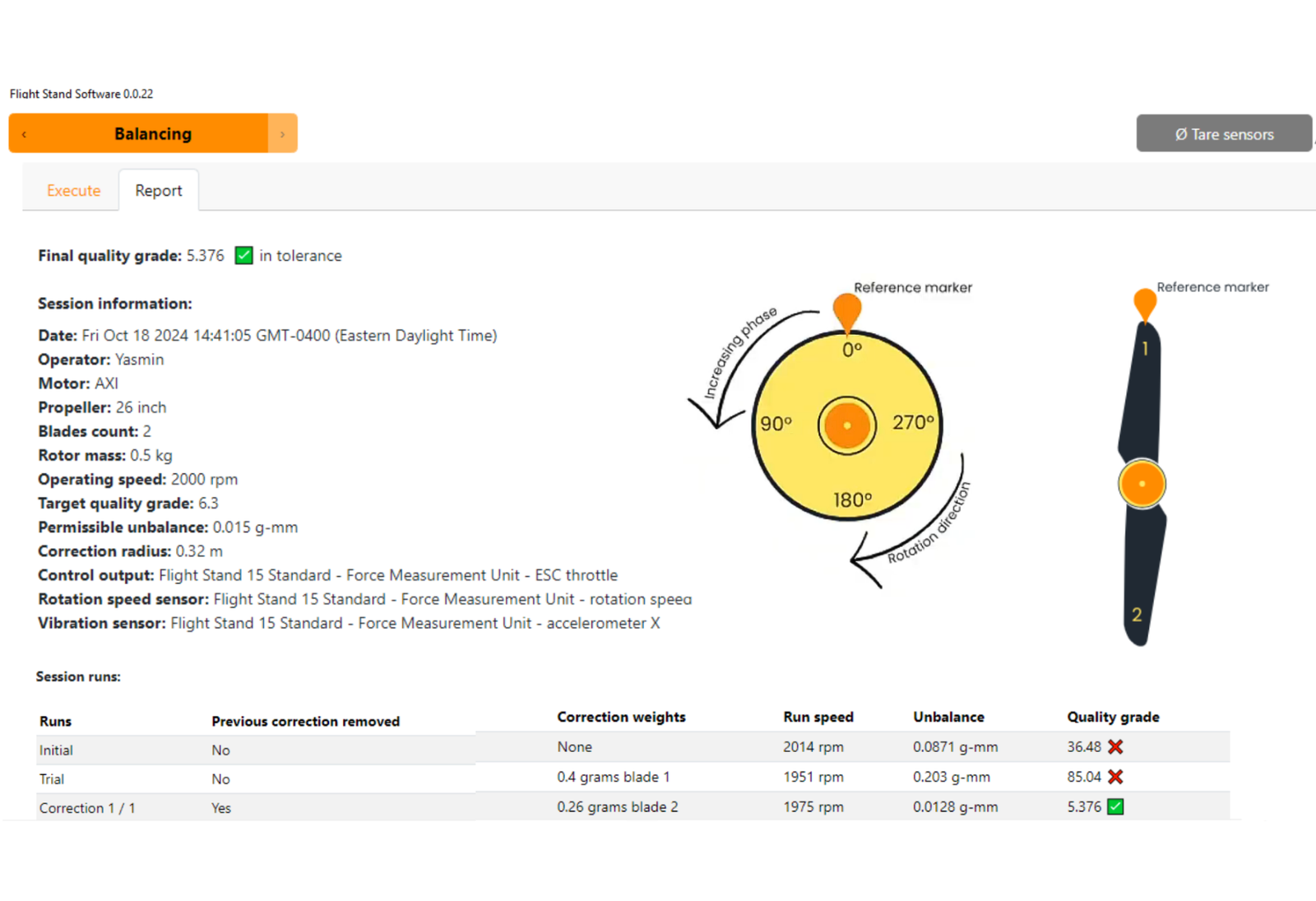Screen dimensions: 1316x901
Task: Click the red X beside quality grade 85.04
Action: coord(1115,777)
